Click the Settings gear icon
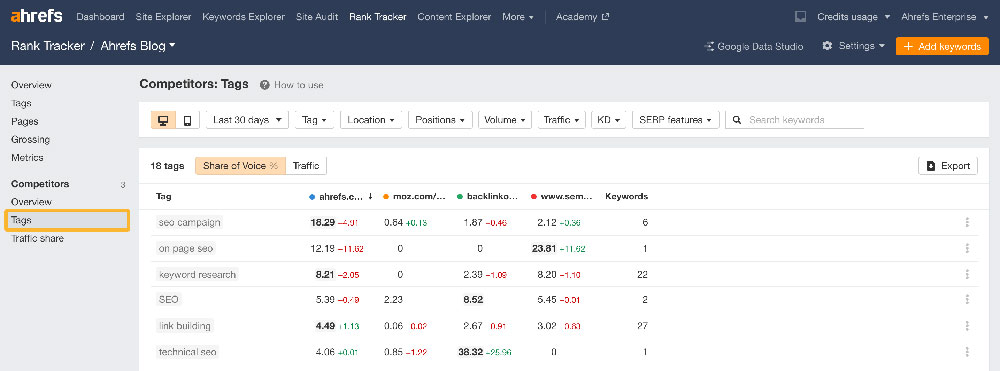The width and height of the screenshot is (1000, 371). pos(827,46)
